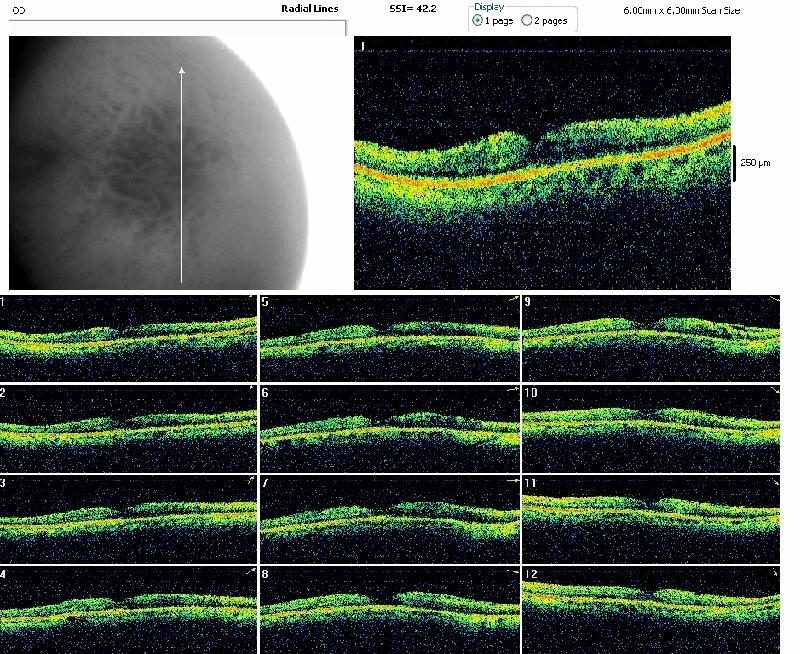This screenshot has height=654, width=800.
Task: Click orientation arrow icon on scan 10
Action: pyautogui.click(x=774, y=389)
